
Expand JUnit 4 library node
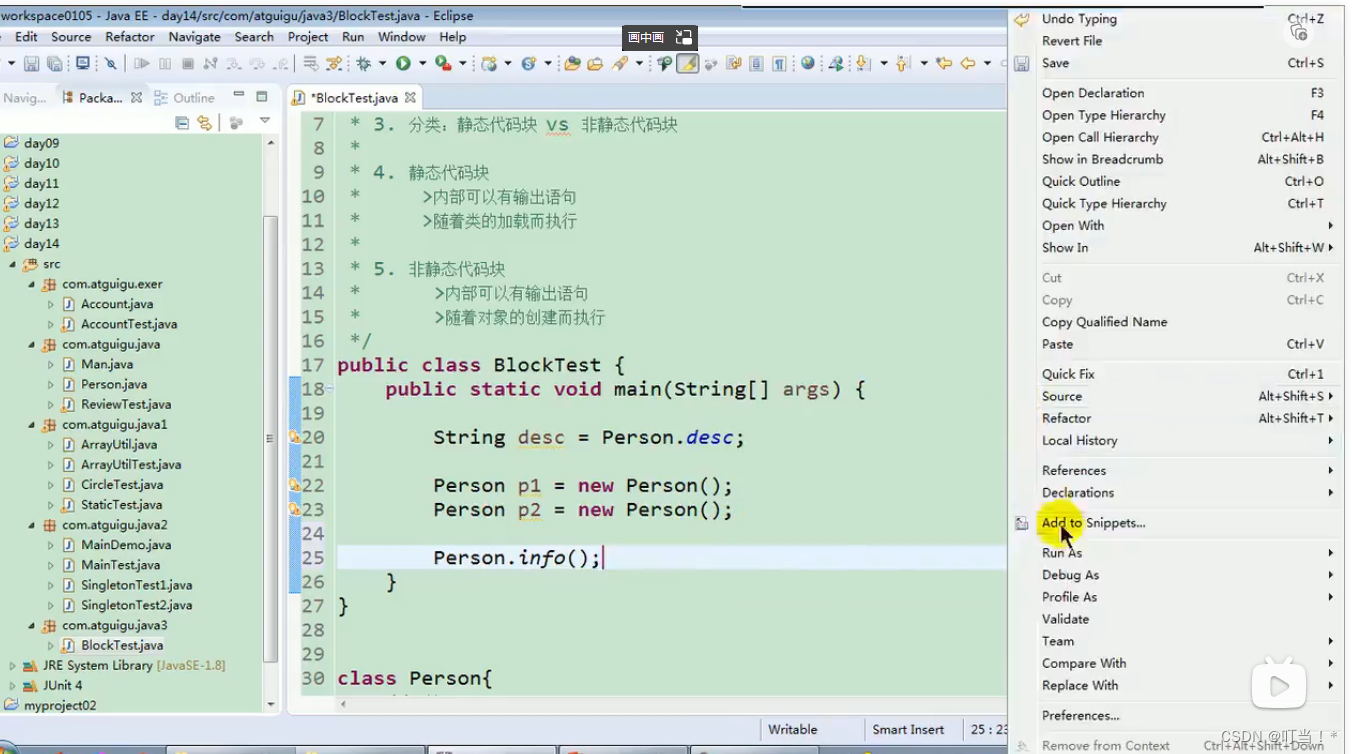pyautogui.click(x=12, y=685)
